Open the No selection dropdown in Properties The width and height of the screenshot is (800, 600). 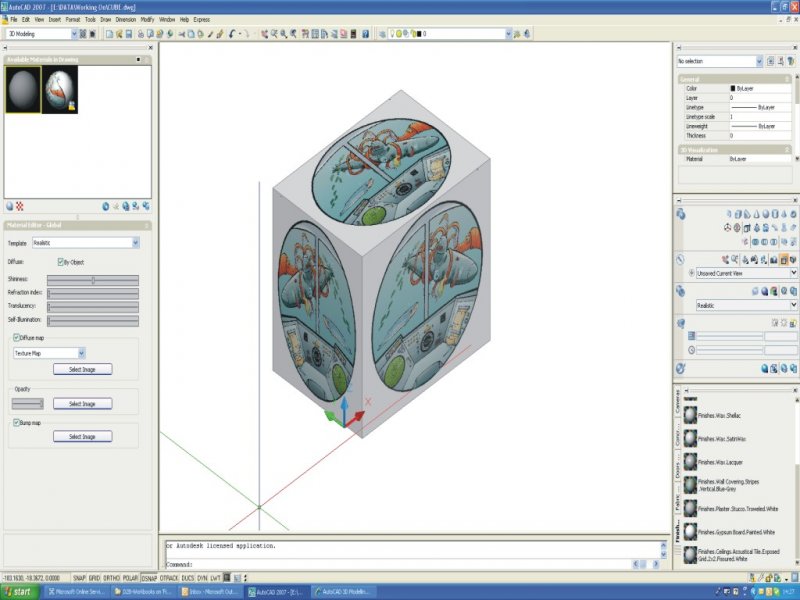point(759,61)
